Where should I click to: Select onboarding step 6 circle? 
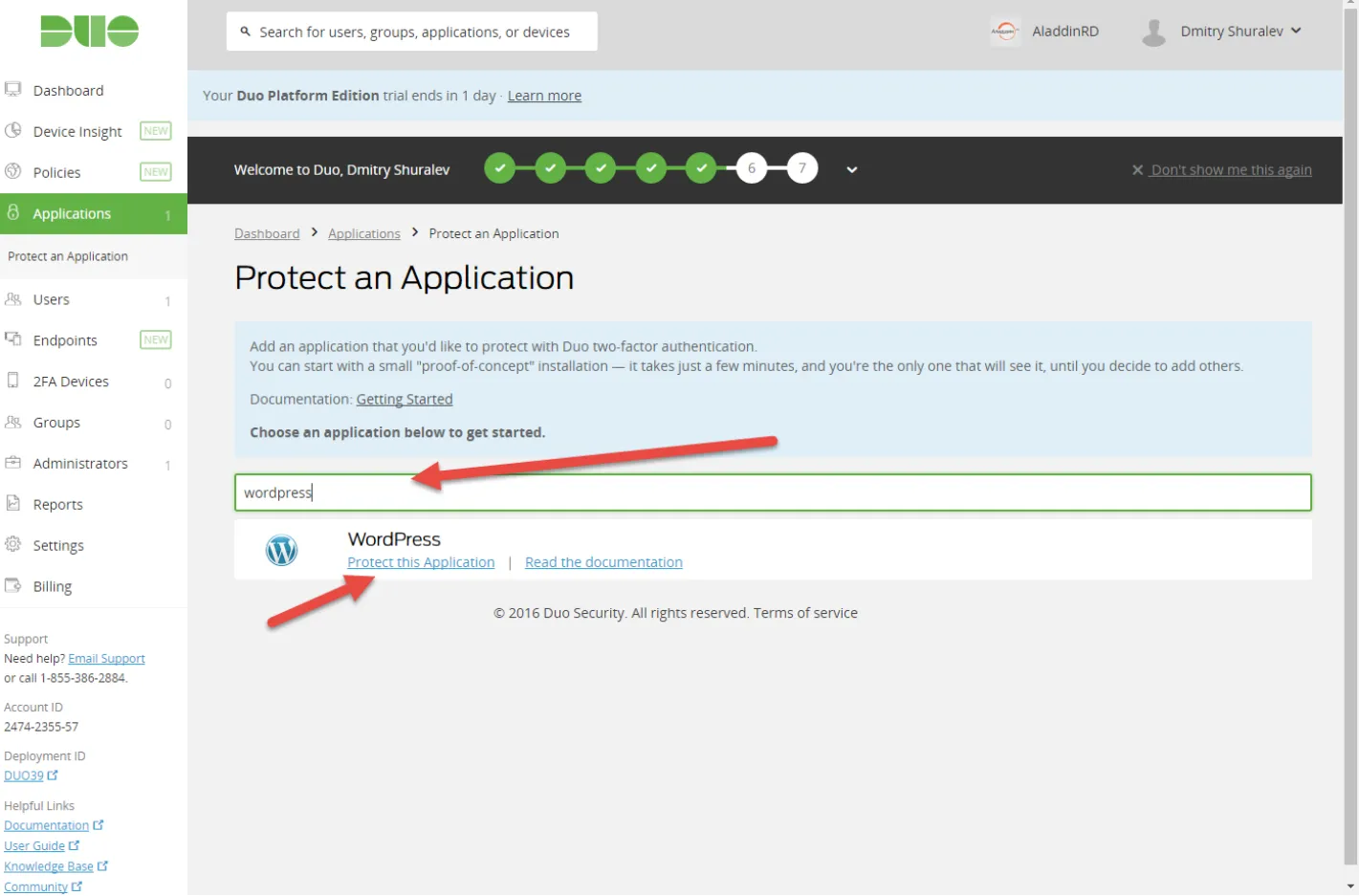(752, 168)
